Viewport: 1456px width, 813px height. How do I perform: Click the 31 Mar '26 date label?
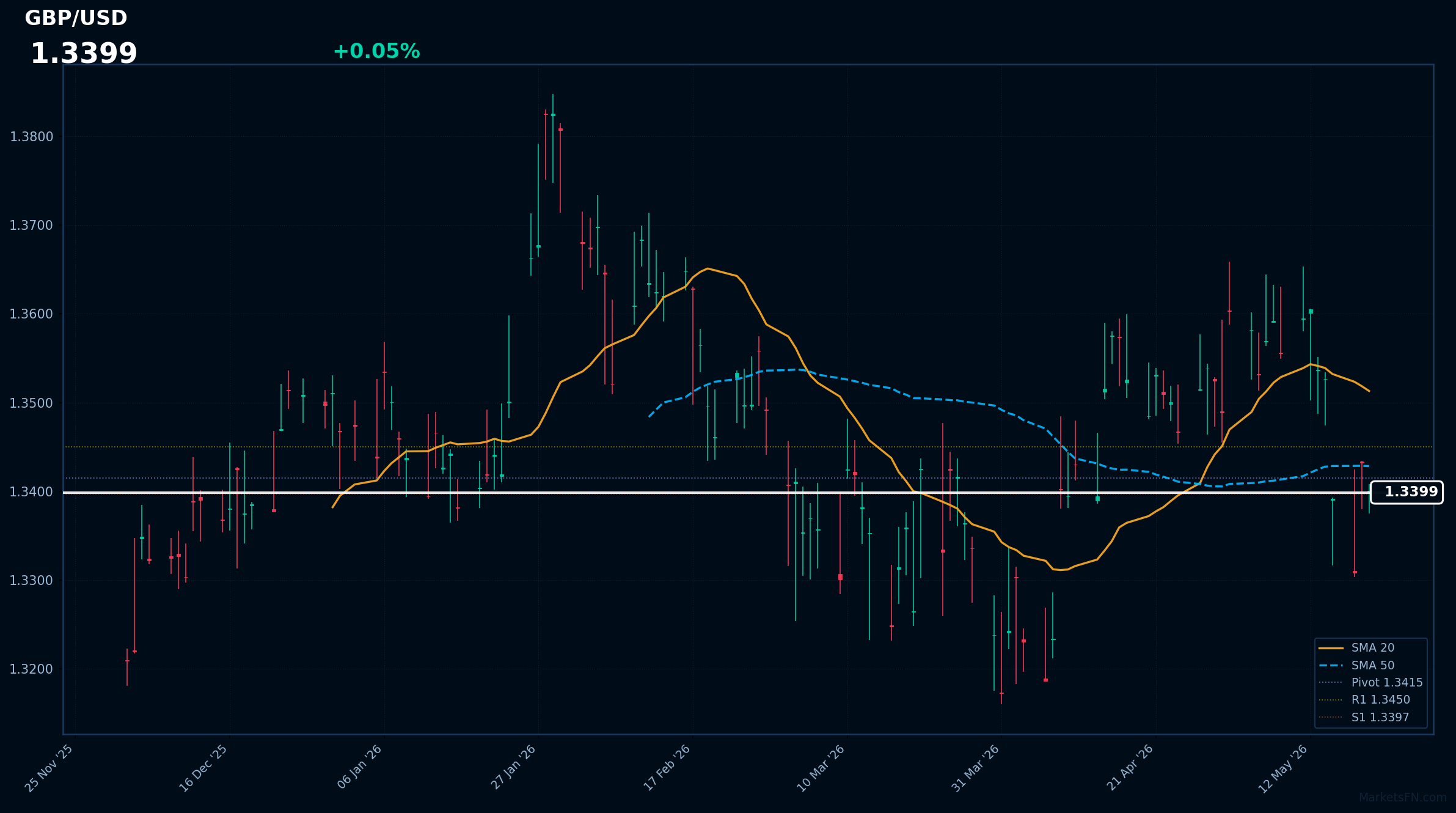(975, 768)
